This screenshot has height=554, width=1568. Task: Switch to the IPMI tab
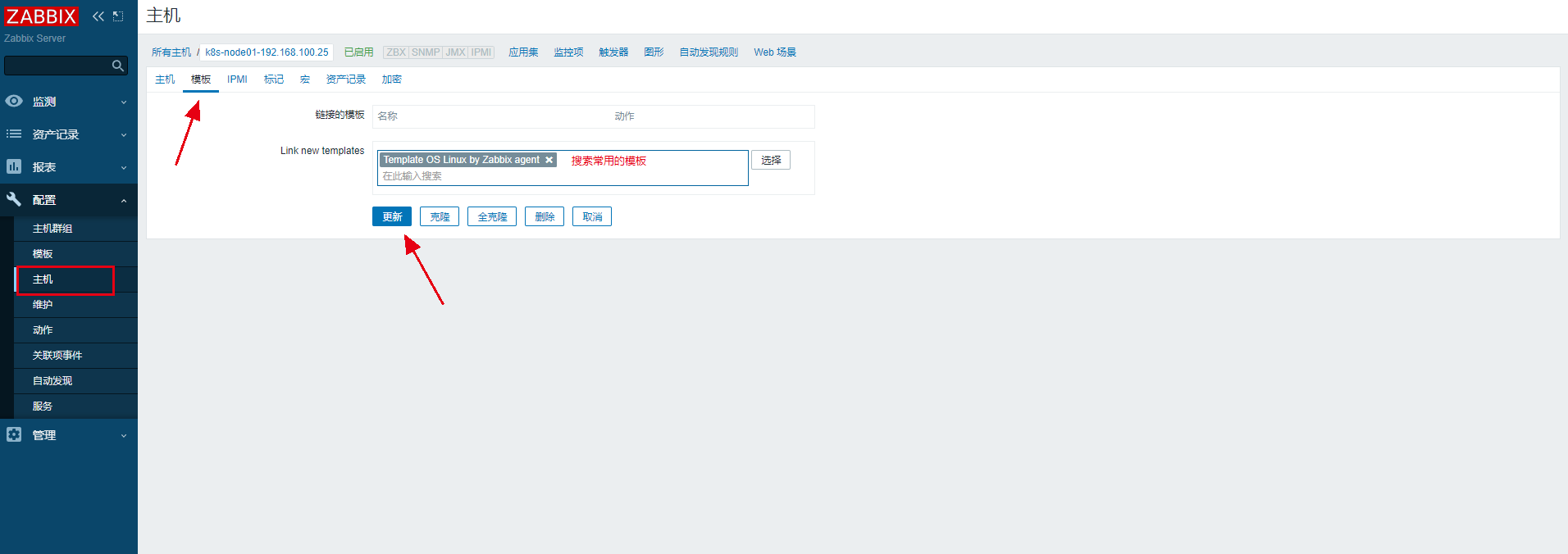pyautogui.click(x=237, y=79)
